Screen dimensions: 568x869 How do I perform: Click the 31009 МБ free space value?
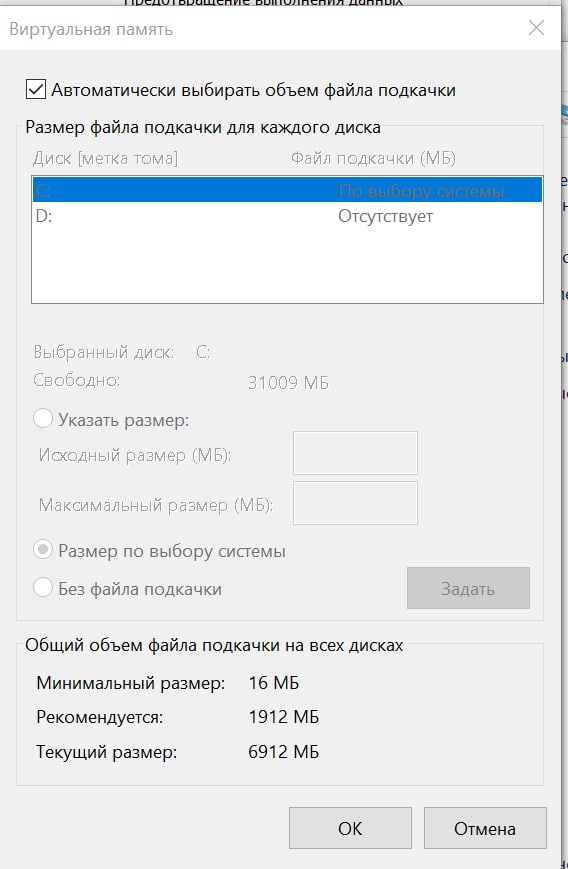point(288,382)
